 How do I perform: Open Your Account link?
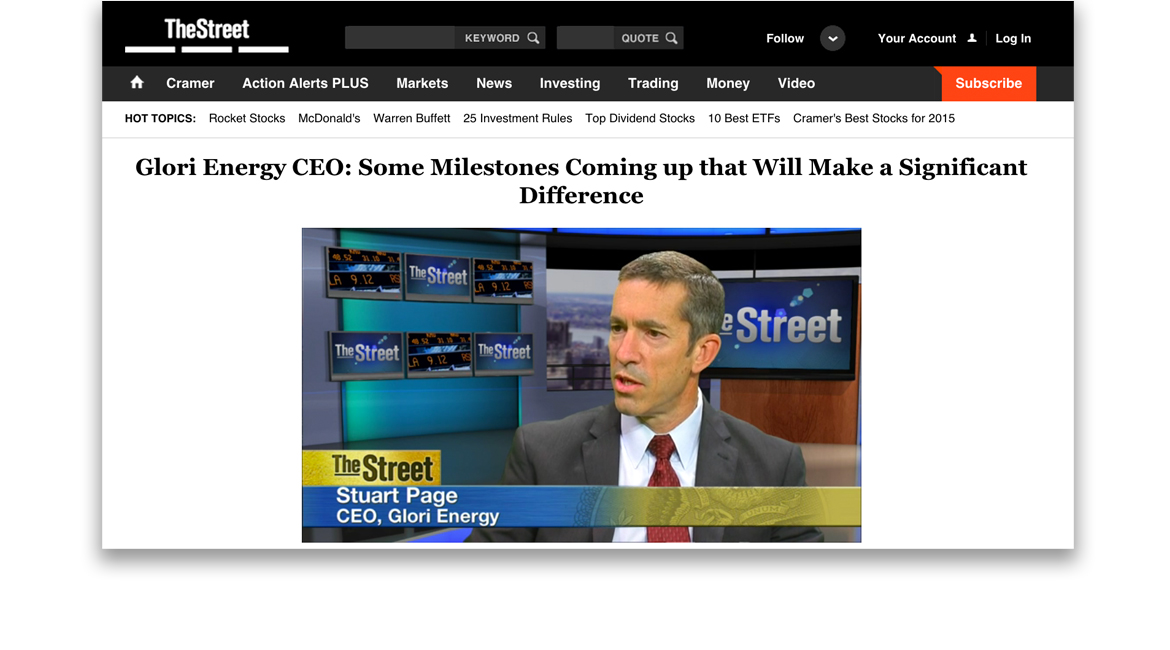916,38
